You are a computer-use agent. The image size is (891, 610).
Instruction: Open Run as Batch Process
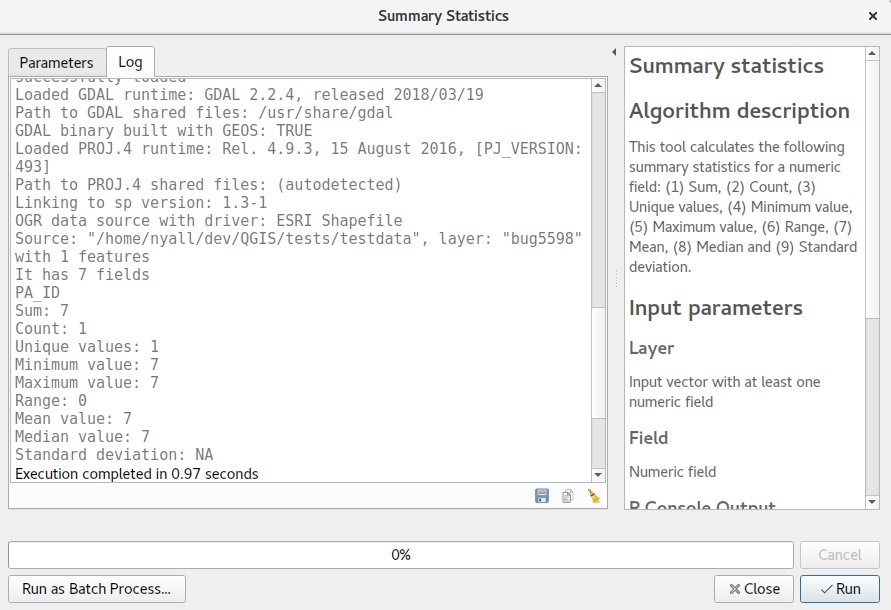(97, 588)
